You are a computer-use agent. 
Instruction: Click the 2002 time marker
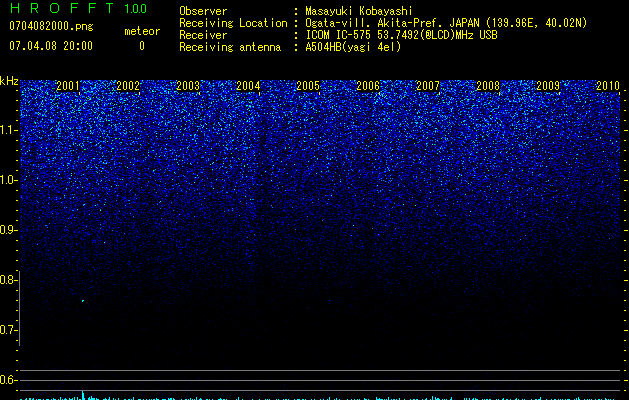128,86
